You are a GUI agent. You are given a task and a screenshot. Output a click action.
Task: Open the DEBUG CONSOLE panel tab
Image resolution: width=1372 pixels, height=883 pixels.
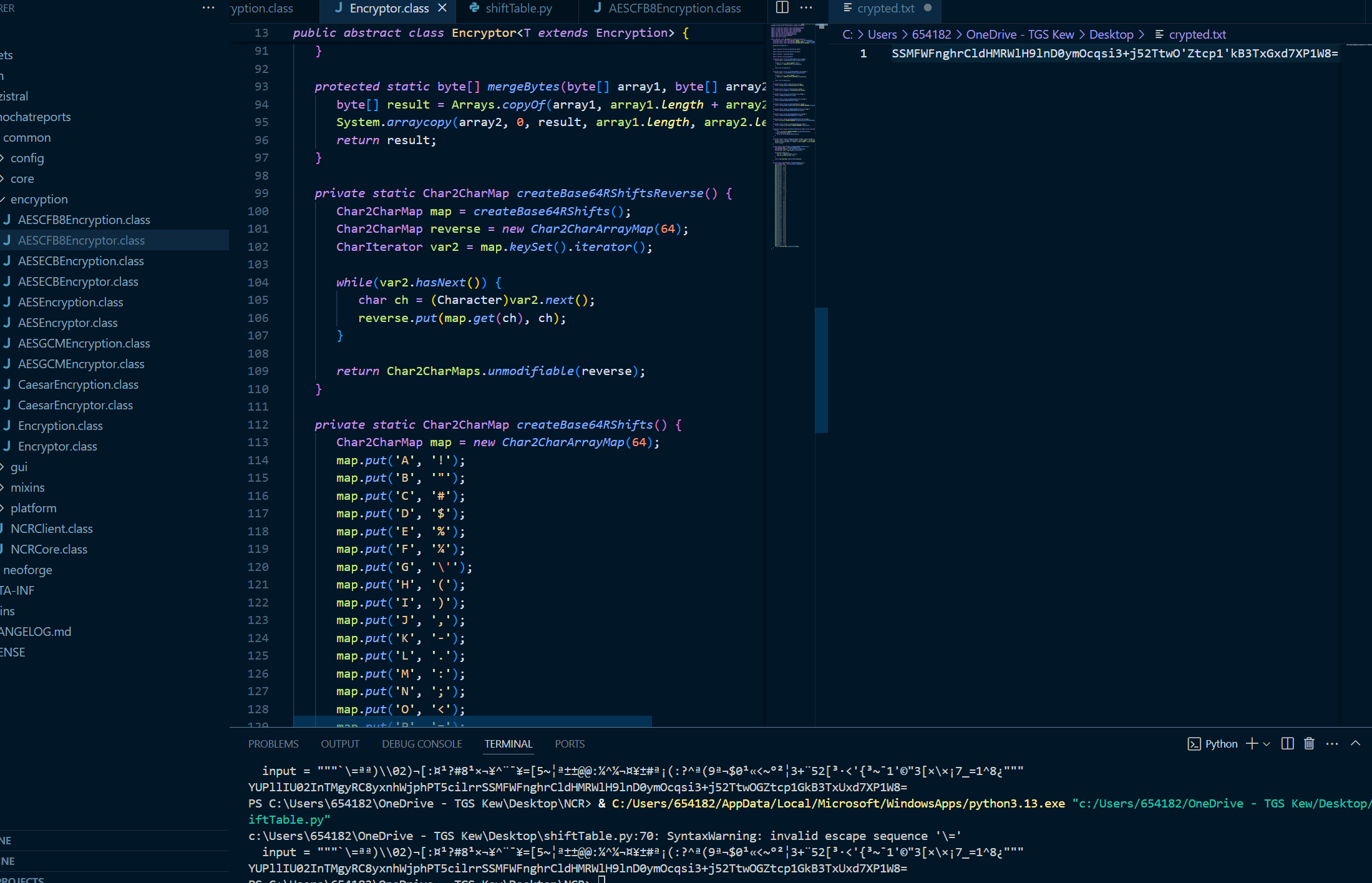pos(422,744)
